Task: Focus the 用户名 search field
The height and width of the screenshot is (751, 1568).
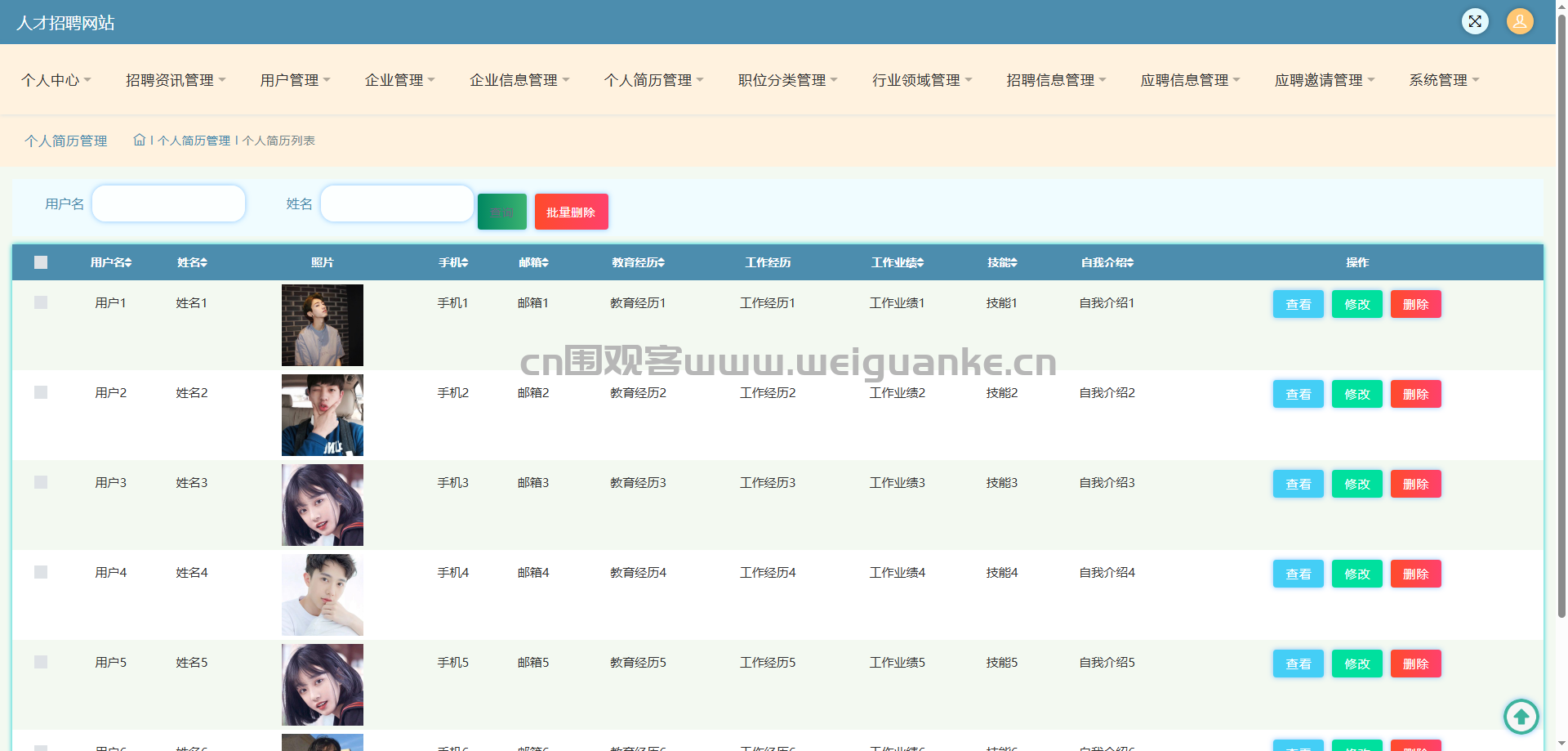Action: (x=169, y=203)
